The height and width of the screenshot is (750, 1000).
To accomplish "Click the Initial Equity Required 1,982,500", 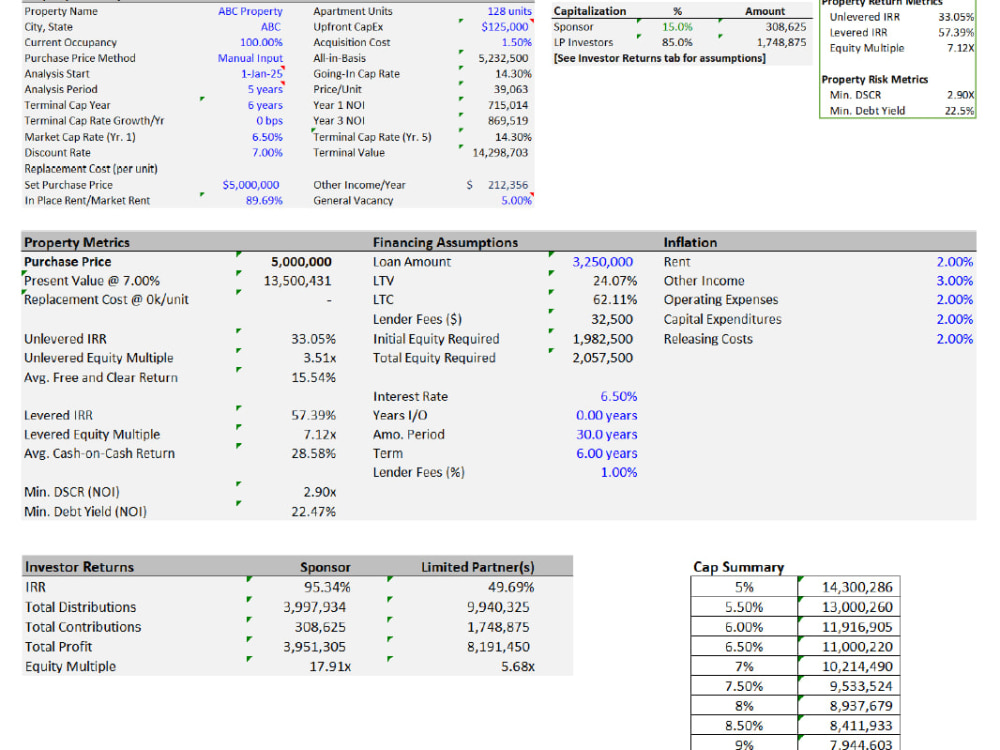I will click(x=603, y=339).
